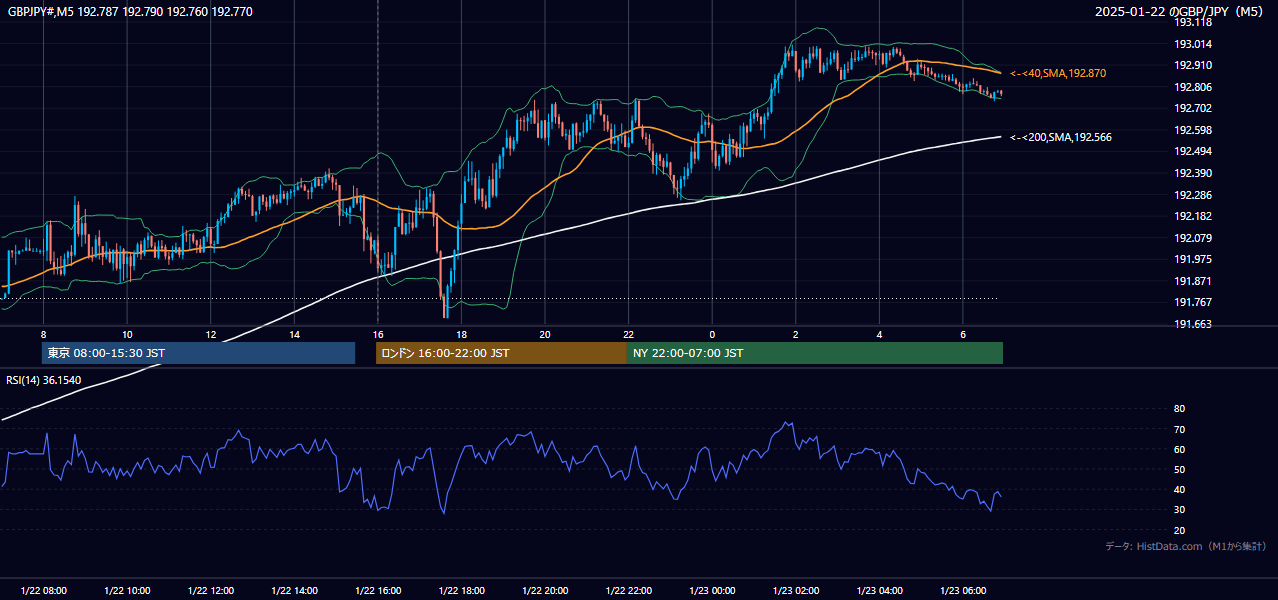Click hour label 14 under the price chart
This screenshot has height=600, width=1278.
(294, 335)
